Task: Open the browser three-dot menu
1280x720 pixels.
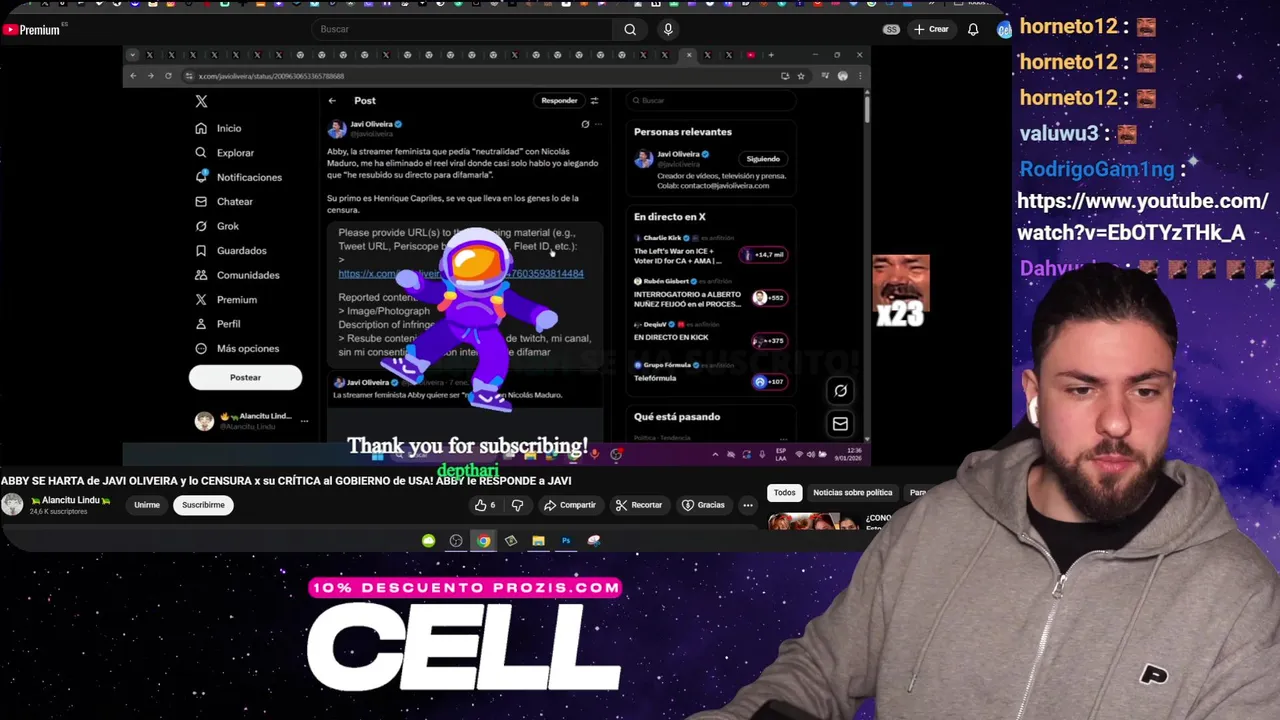Action: 860,76
